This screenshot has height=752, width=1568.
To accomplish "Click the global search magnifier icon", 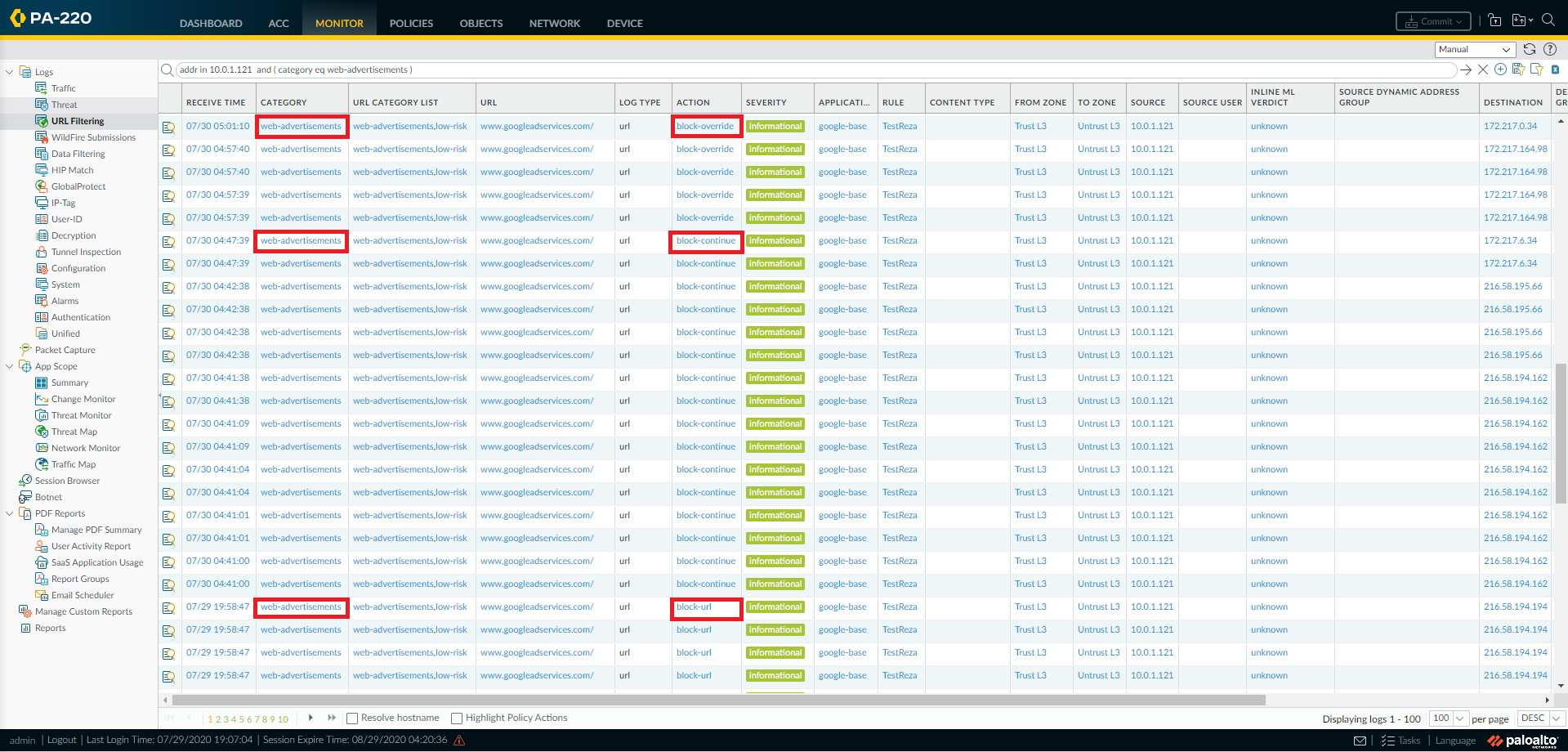I will (x=1548, y=20).
